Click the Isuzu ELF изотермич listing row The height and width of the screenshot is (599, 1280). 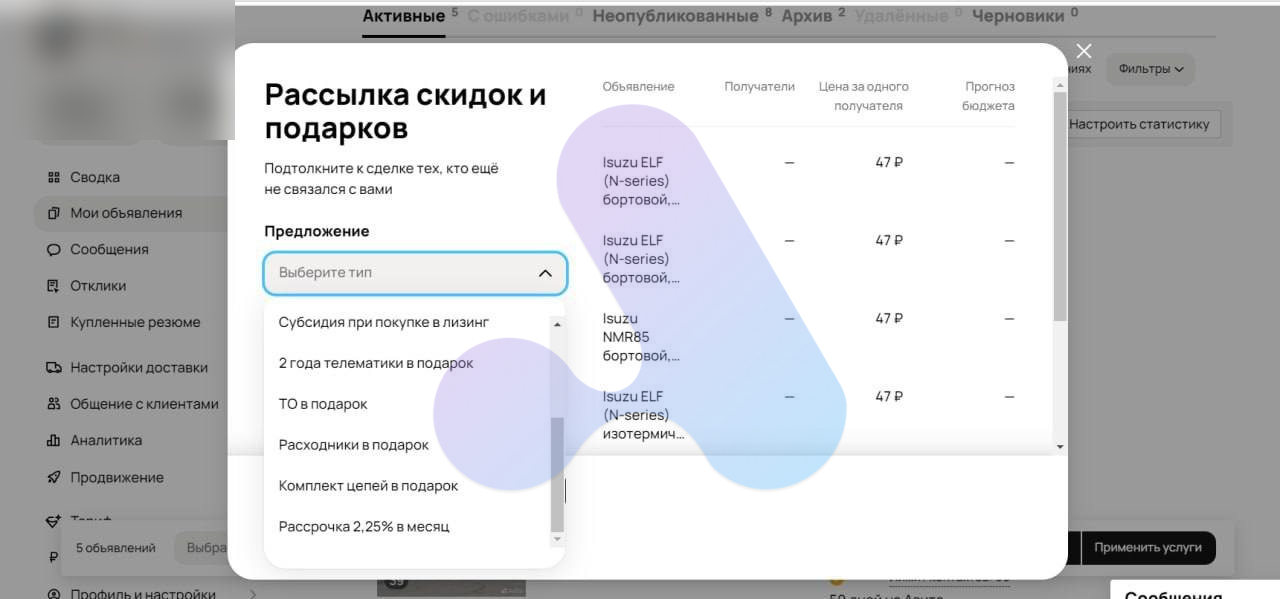[x=809, y=415]
